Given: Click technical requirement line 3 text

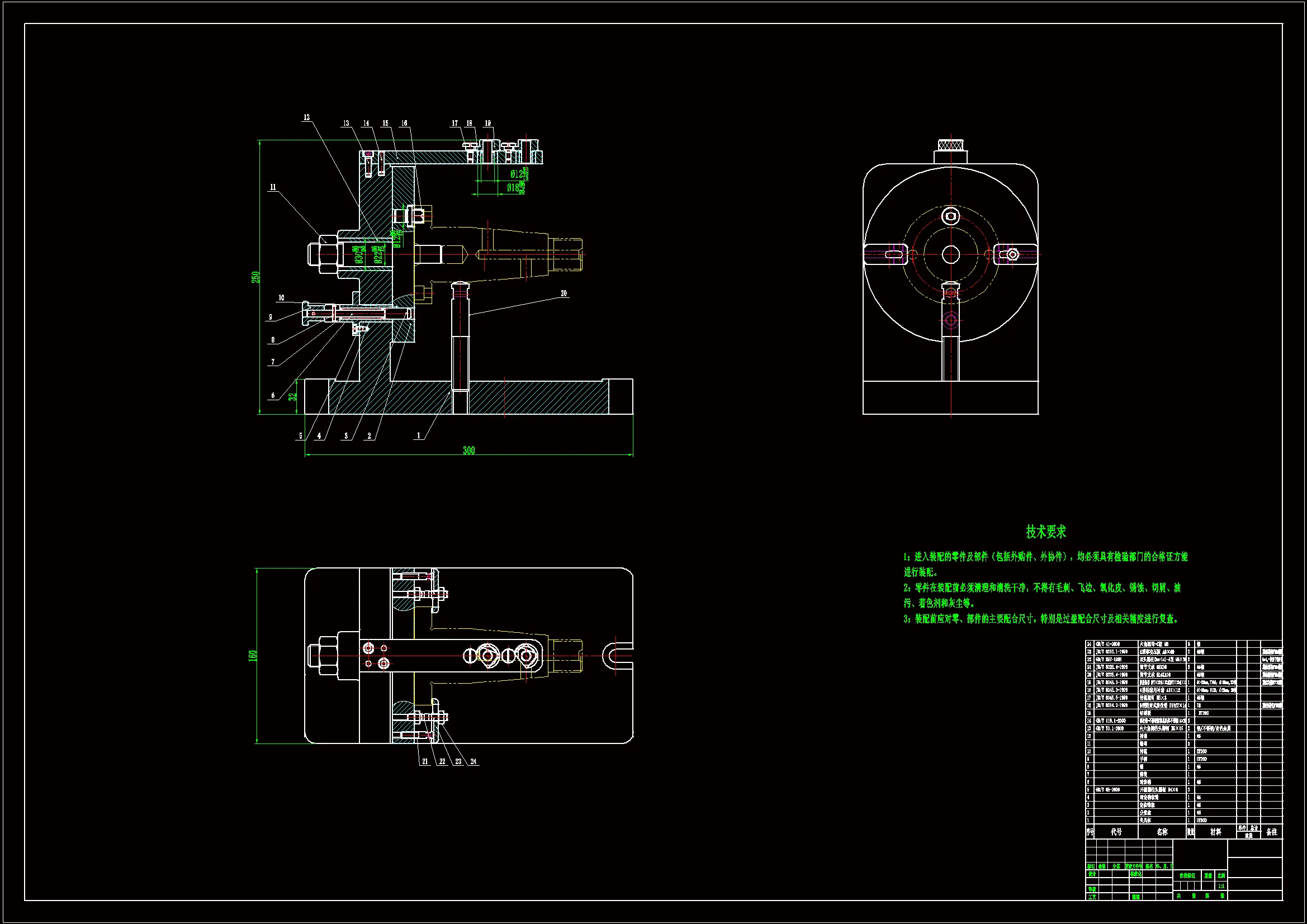Looking at the screenshot, I should point(1040,619).
